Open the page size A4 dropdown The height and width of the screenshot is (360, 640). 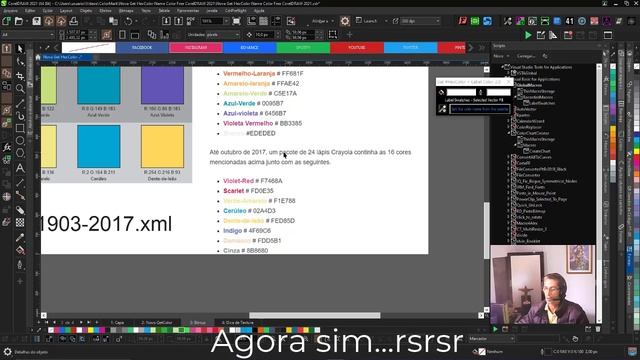pos(28,35)
